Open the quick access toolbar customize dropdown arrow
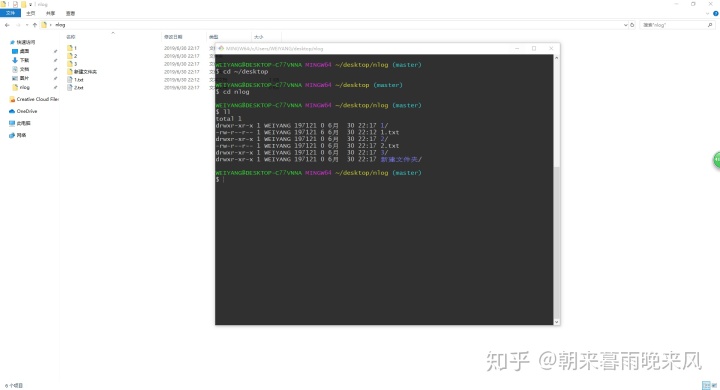720x390 pixels. click(30, 4)
